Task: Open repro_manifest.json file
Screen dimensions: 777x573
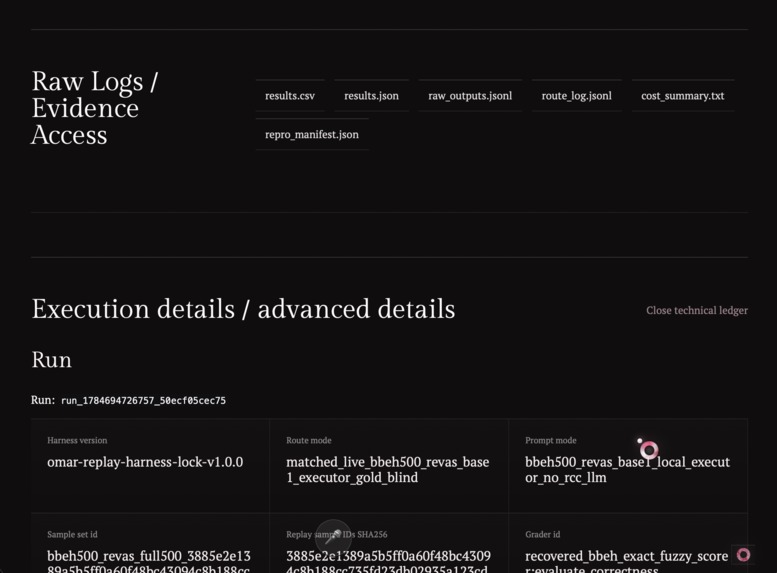Action: click(x=312, y=134)
